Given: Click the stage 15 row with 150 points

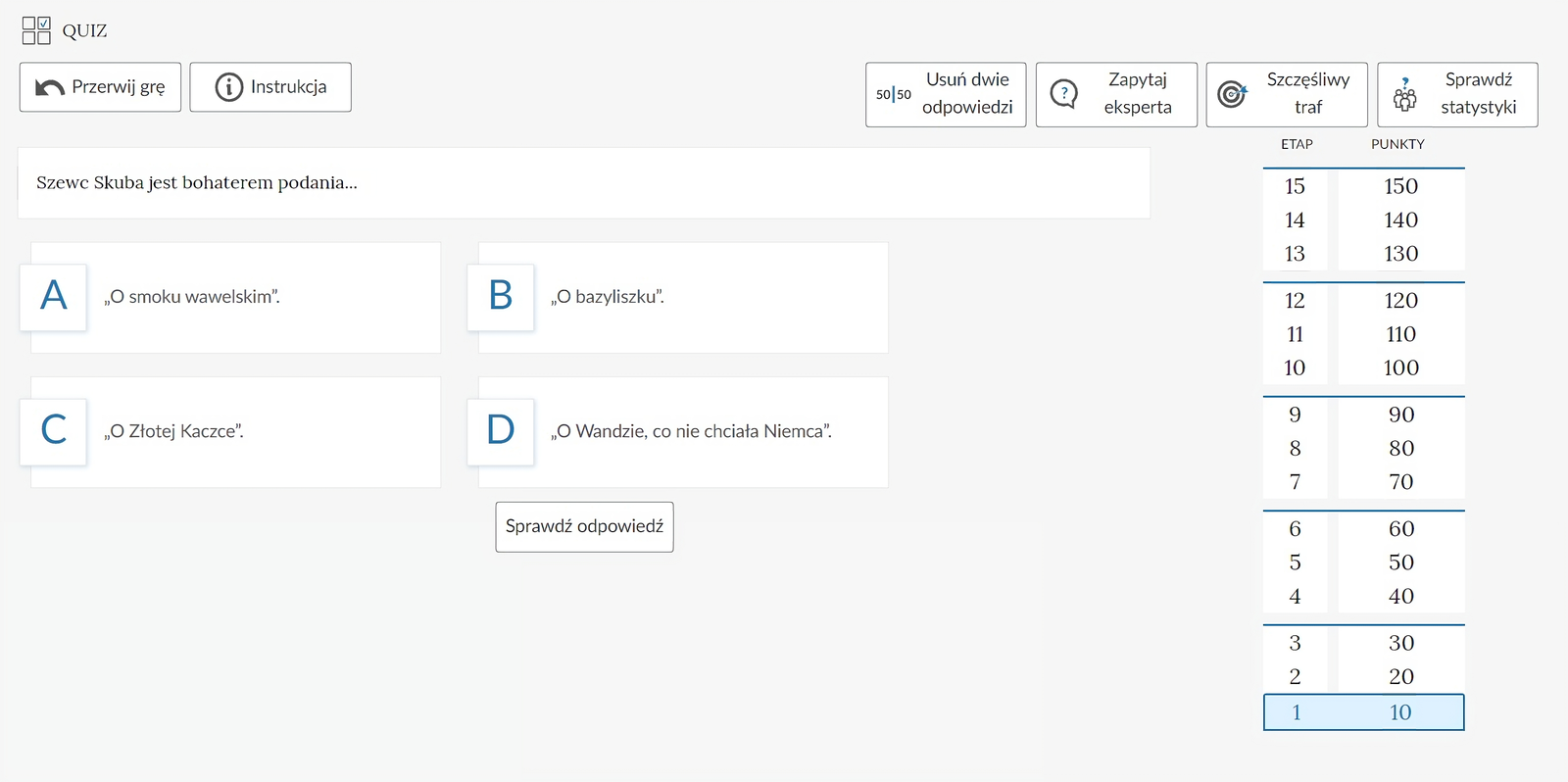Looking at the screenshot, I should (1363, 186).
